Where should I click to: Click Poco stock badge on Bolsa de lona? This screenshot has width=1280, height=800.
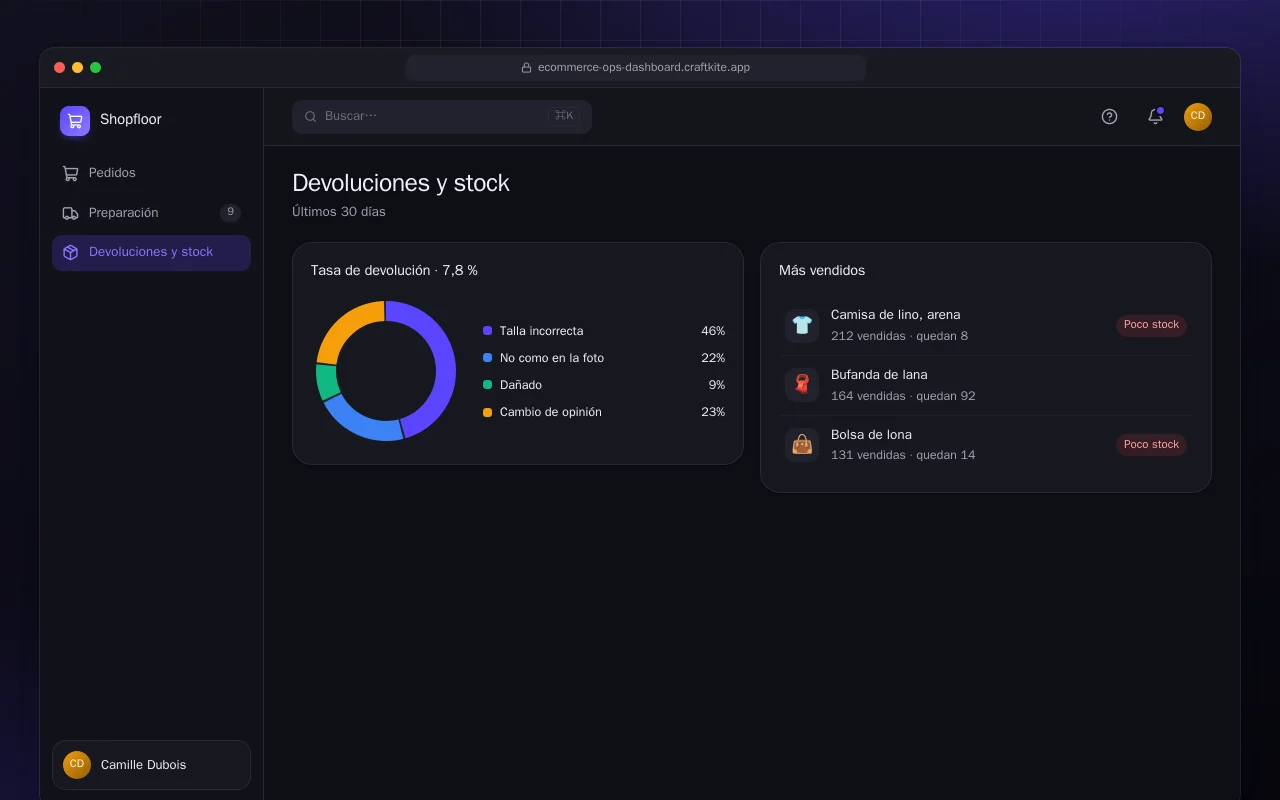tap(1151, 445)
